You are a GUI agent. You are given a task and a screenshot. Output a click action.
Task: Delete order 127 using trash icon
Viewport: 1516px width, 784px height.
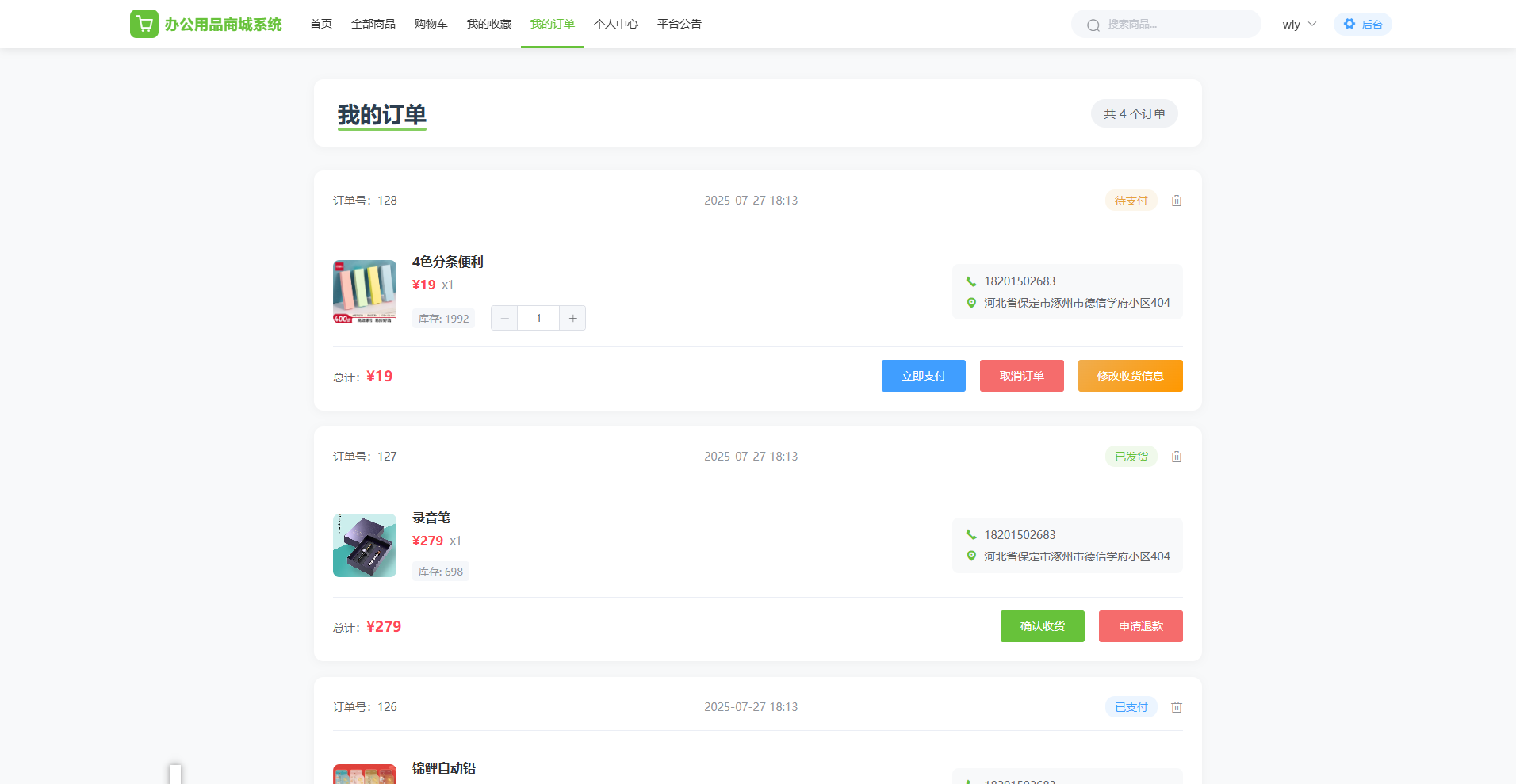click(1177, 457)
